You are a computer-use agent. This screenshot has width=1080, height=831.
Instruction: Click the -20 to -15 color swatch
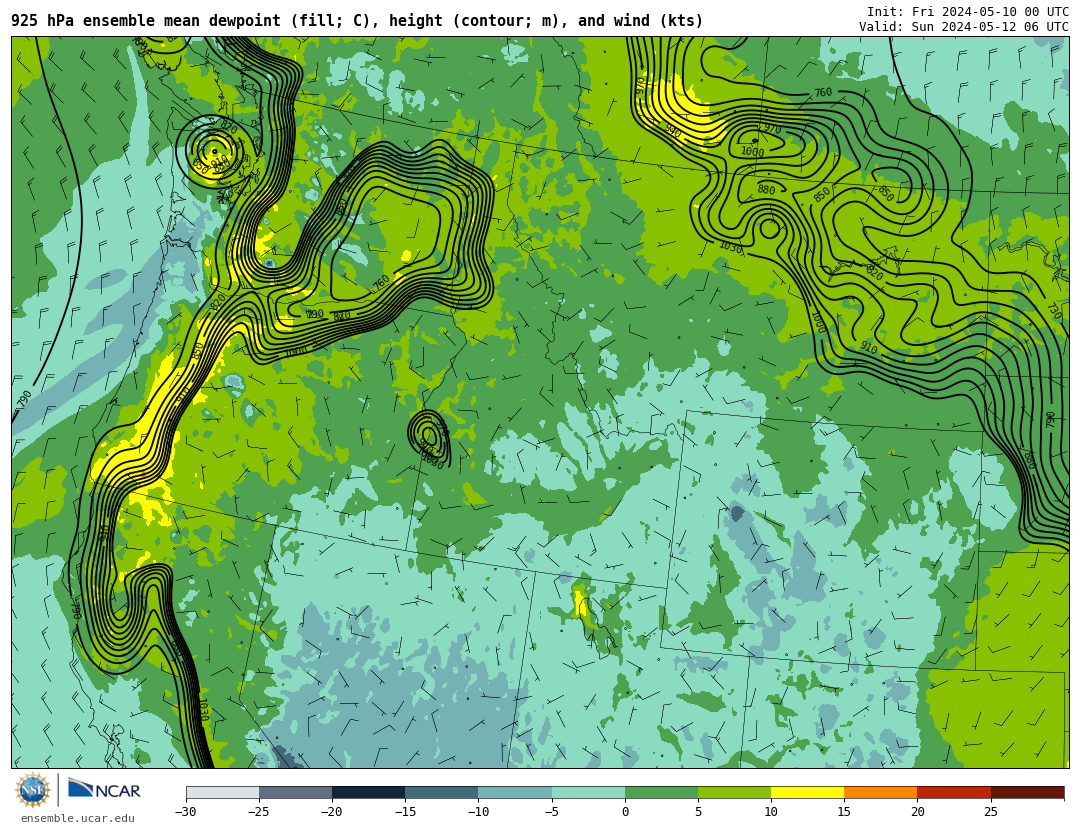click(x=368, y=792)
